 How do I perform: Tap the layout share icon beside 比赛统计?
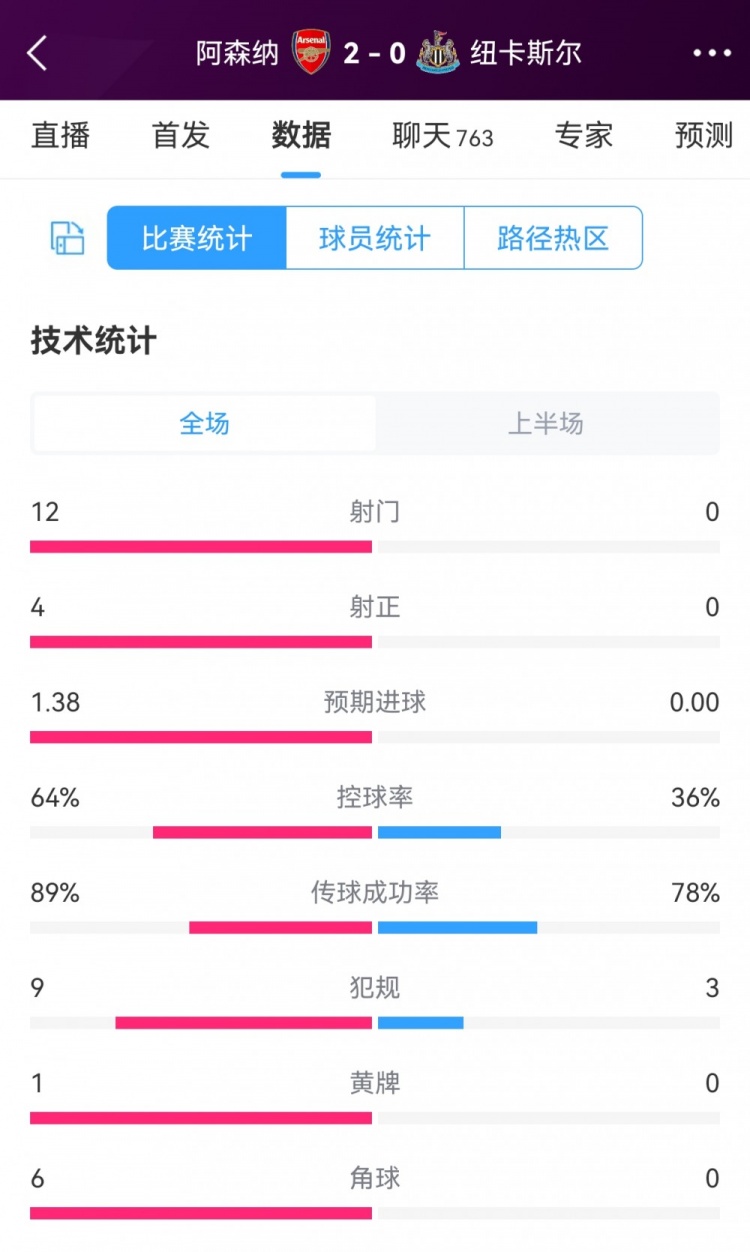[x=67, y=238]
